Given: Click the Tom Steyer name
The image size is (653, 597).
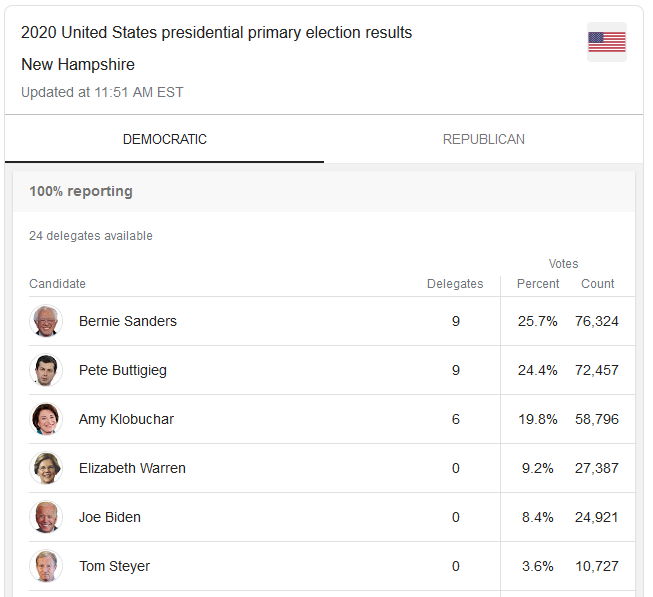Looking at the screenshot, I should pyautogui.click(x=114, y=566).
